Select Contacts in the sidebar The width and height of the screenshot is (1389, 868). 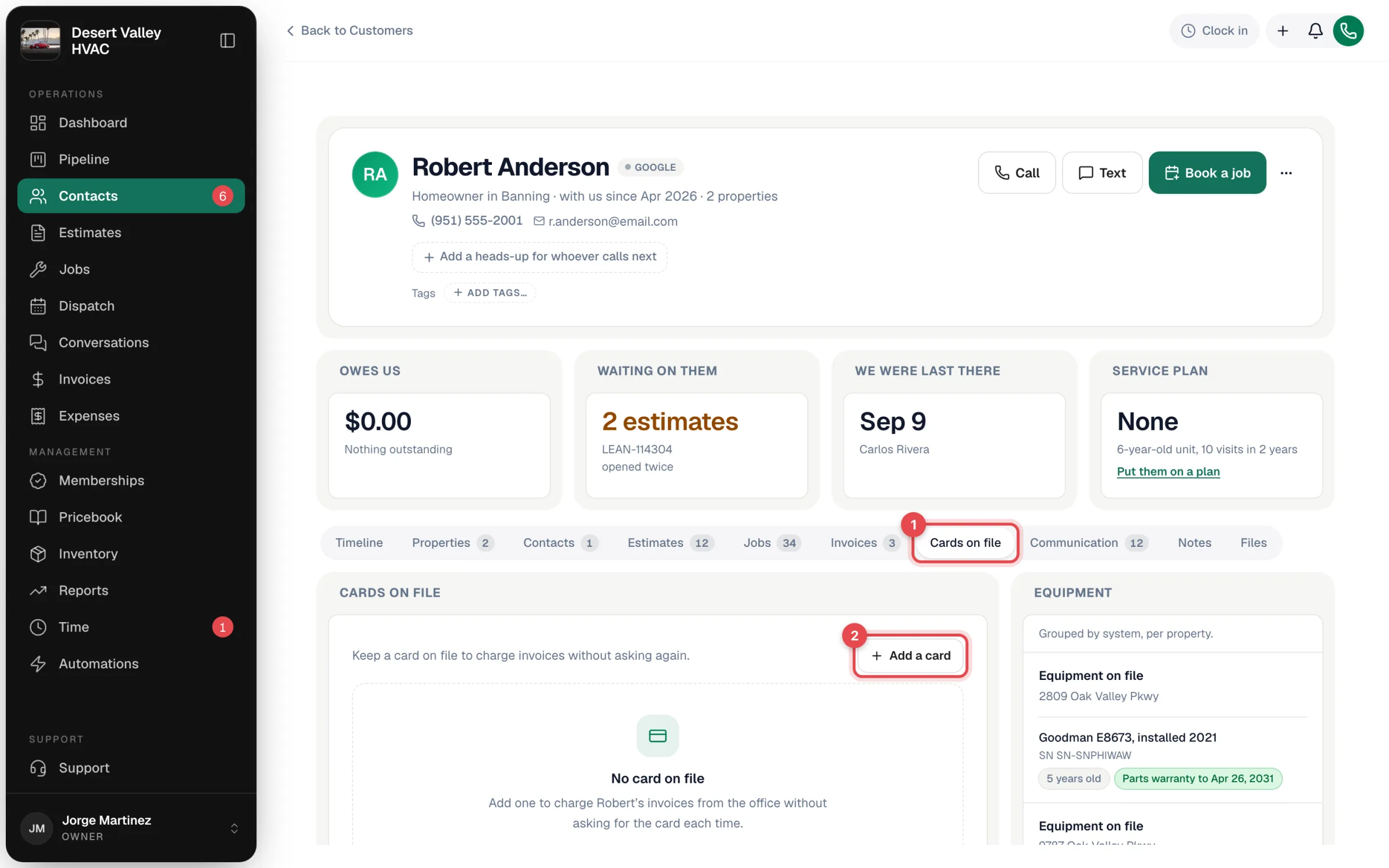coord(131,196)
